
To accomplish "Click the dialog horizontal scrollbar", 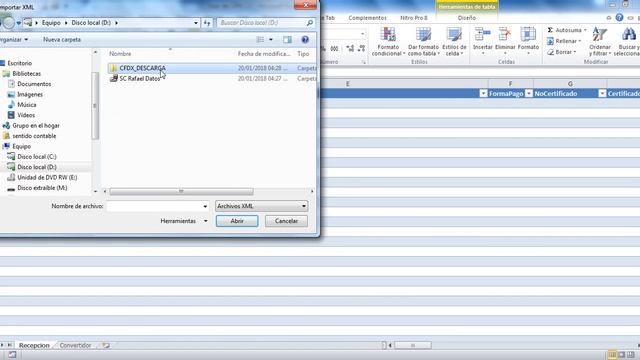I will [181, 191].
